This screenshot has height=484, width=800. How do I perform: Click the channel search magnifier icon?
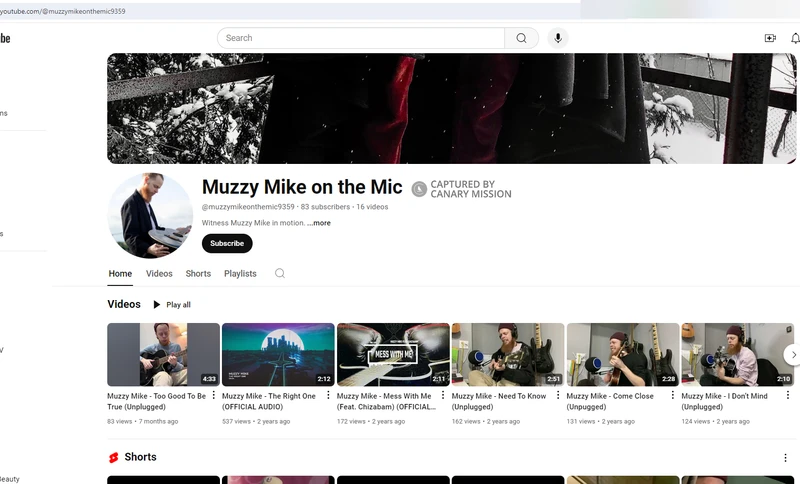click(280, 274)
